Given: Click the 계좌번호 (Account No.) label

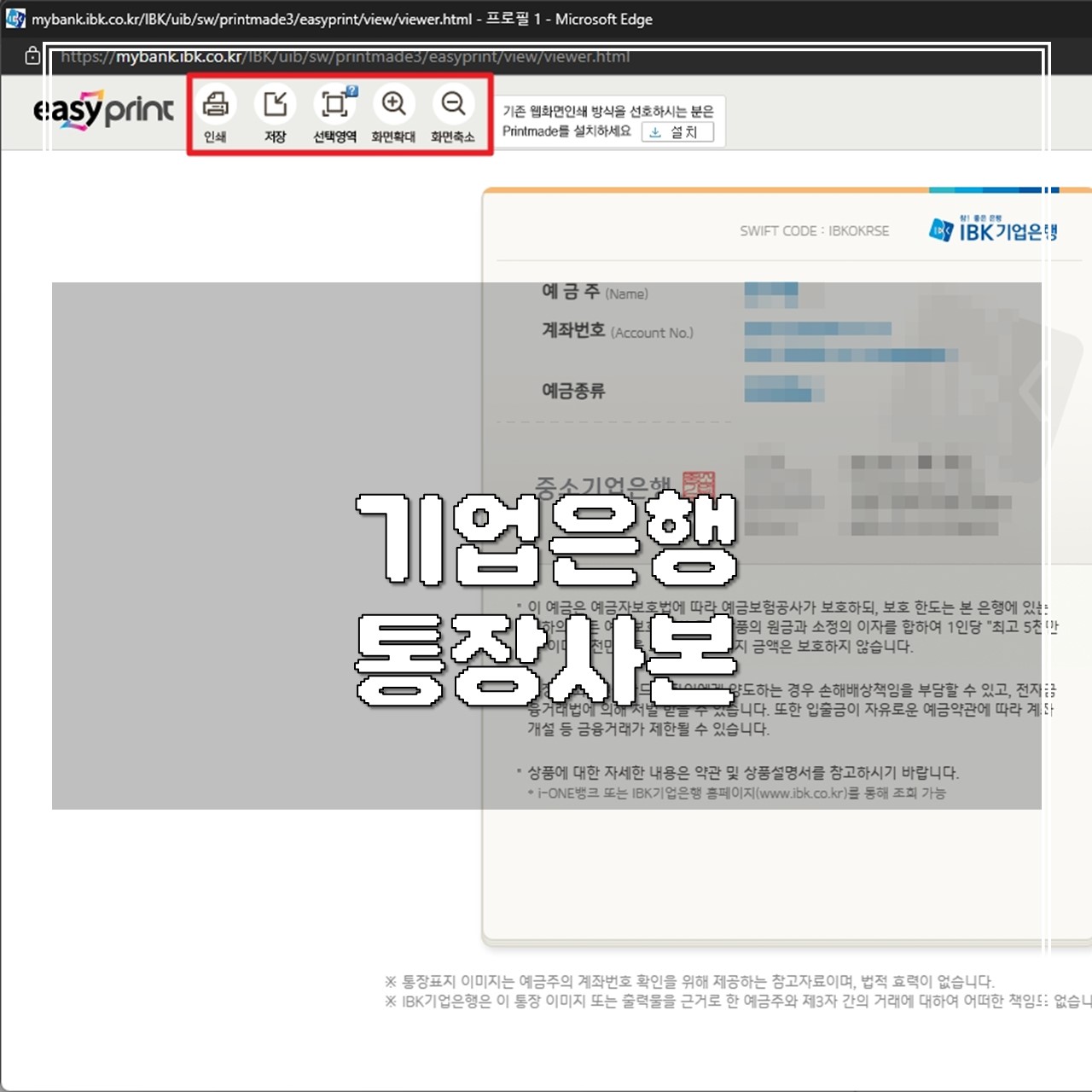Looking at the screenshot, I should pyautogui.click(x=618, y=331).
